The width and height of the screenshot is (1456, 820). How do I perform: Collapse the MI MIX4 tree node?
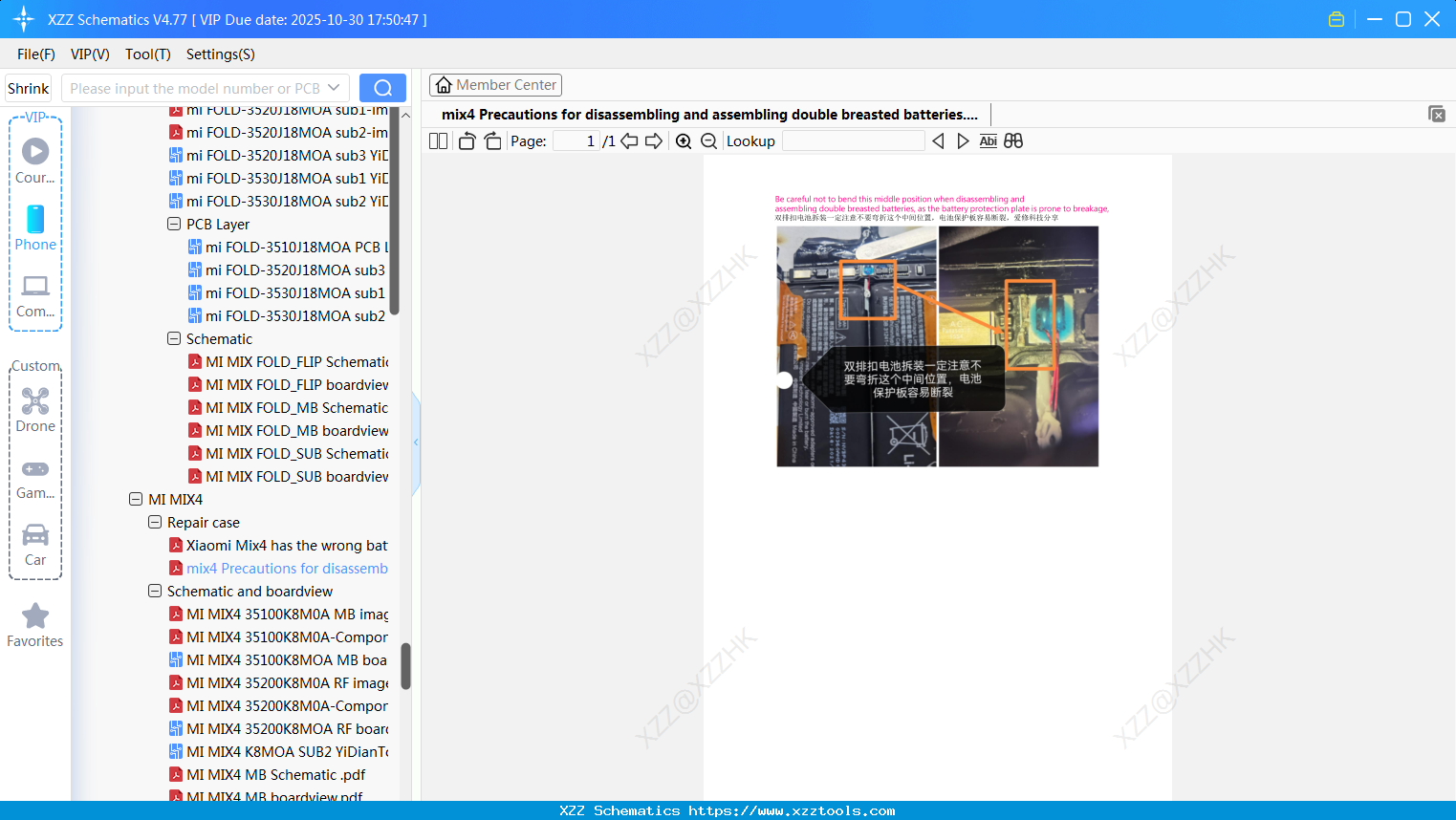pyautogui.click(x=136, y=499)
